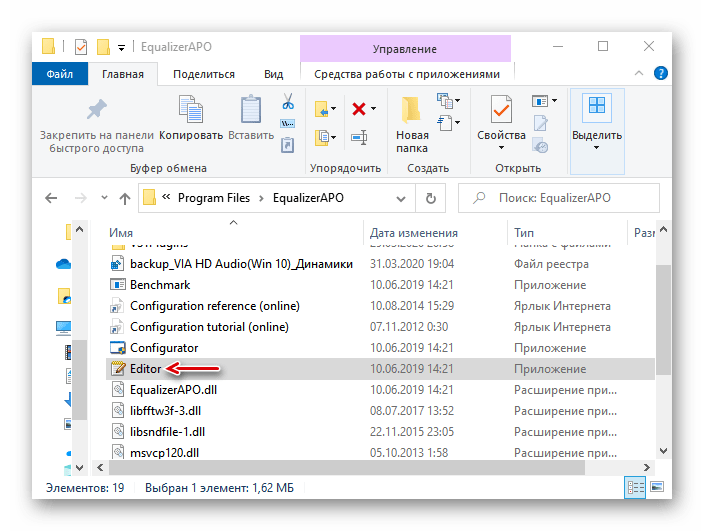Click the red X Delete icon
Screen dimensions: 704x531
coord(359,109)
